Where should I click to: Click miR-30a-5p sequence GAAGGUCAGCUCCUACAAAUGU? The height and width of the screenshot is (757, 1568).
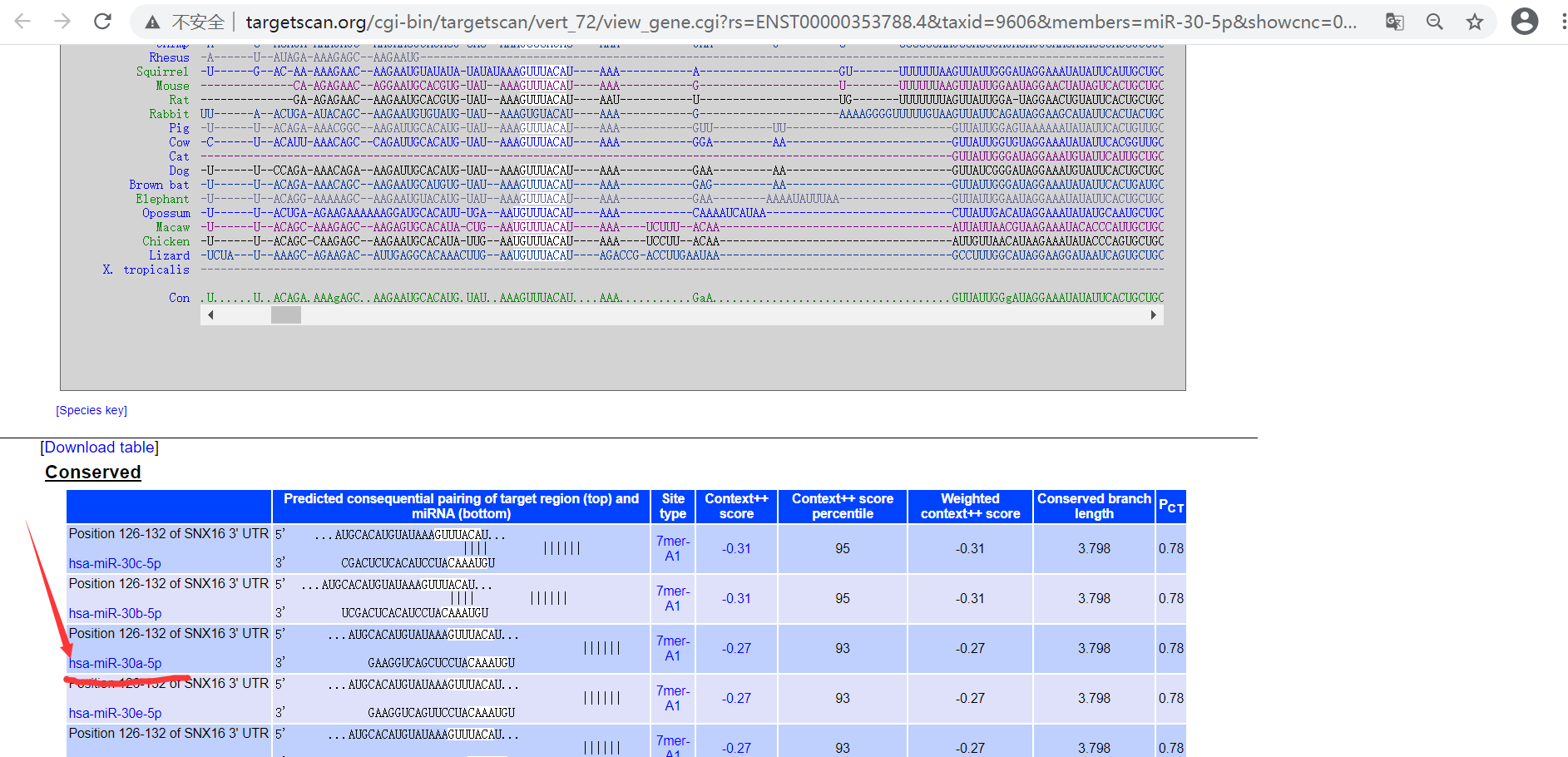tap(442, 663)
